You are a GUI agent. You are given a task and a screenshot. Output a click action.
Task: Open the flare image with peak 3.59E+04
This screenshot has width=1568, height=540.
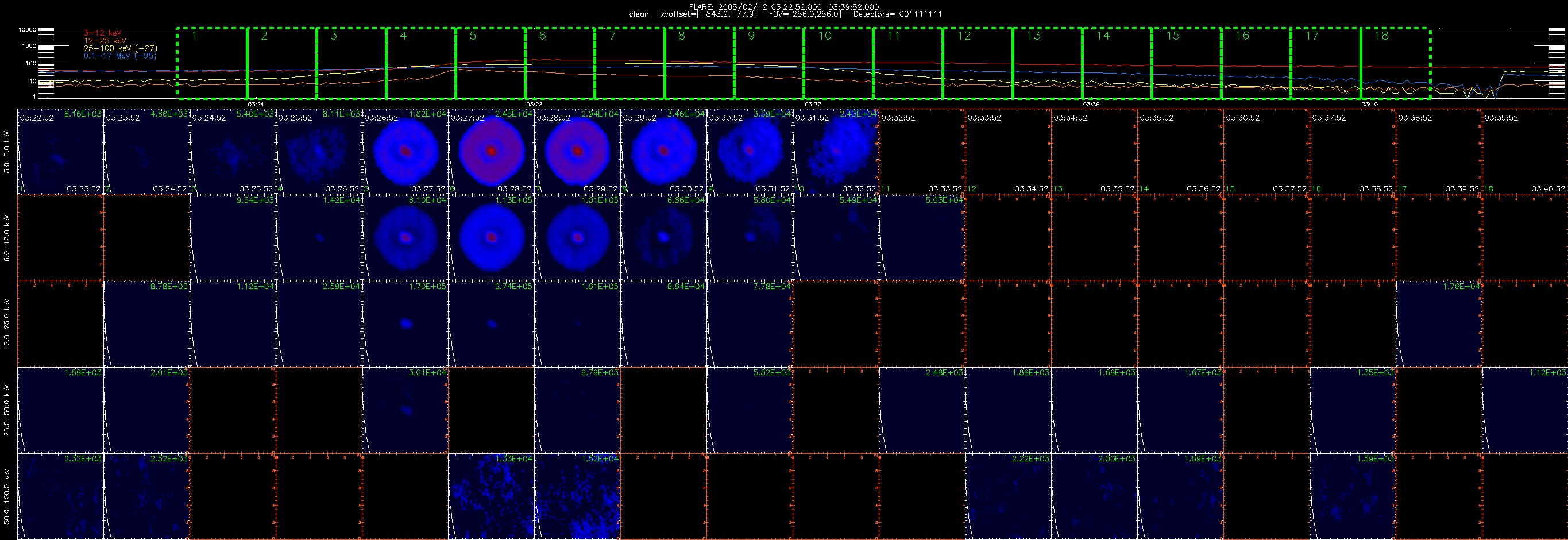pyautogui.click(x=750, y=152)
